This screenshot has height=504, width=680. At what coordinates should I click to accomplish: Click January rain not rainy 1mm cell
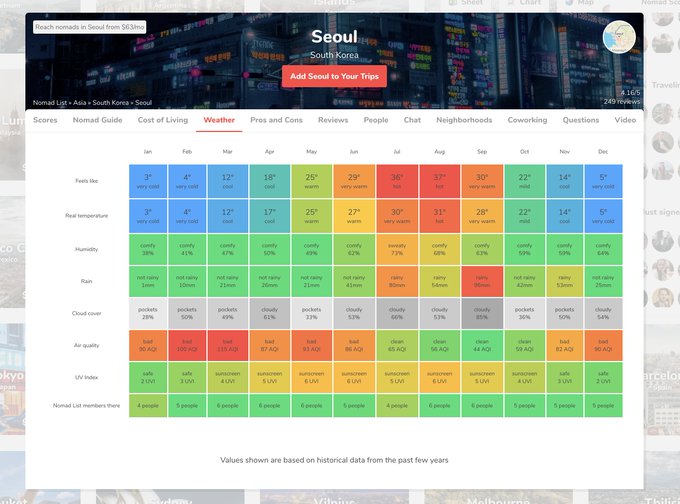coord(148,281)
